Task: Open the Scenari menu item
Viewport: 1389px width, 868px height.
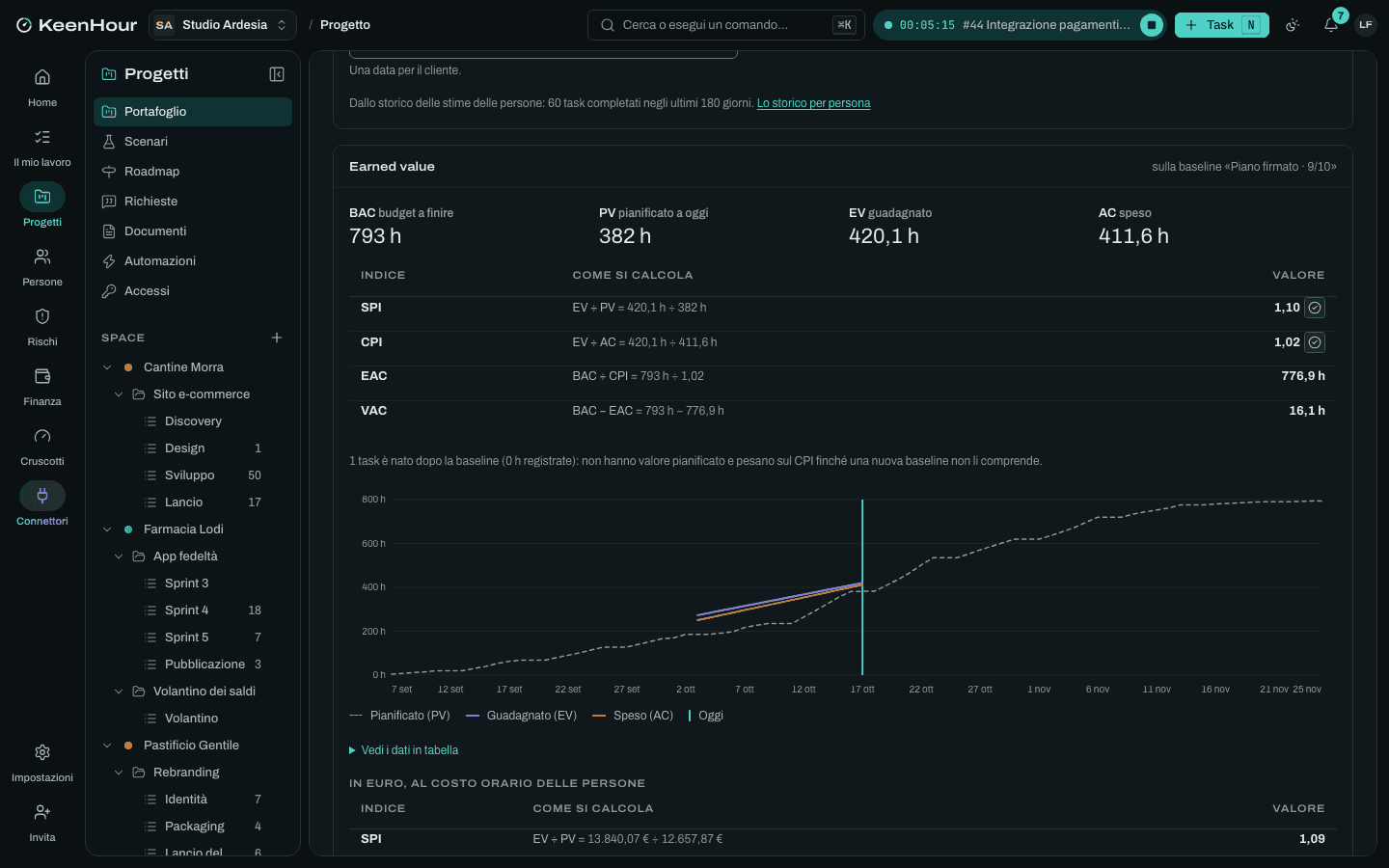Action: point(193,142)
